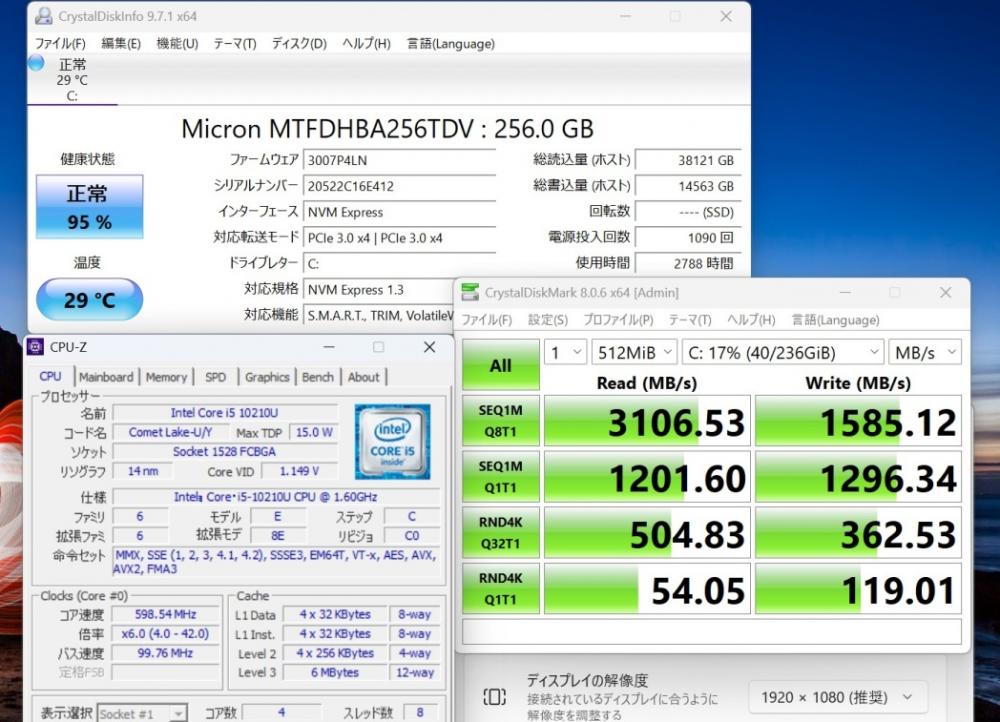Run the SEQ1M Q1T1 benchmark
1000x722 pixels.
(501, 476)
